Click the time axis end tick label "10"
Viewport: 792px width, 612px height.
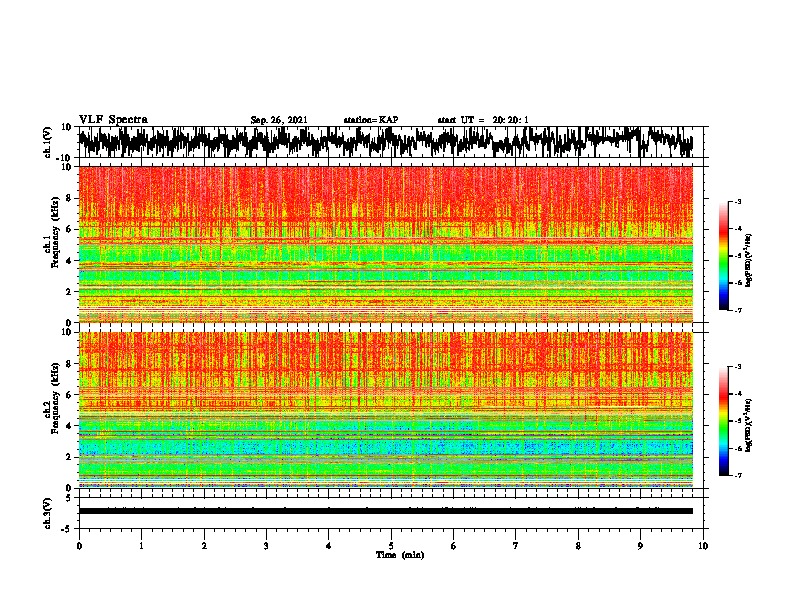703,546
